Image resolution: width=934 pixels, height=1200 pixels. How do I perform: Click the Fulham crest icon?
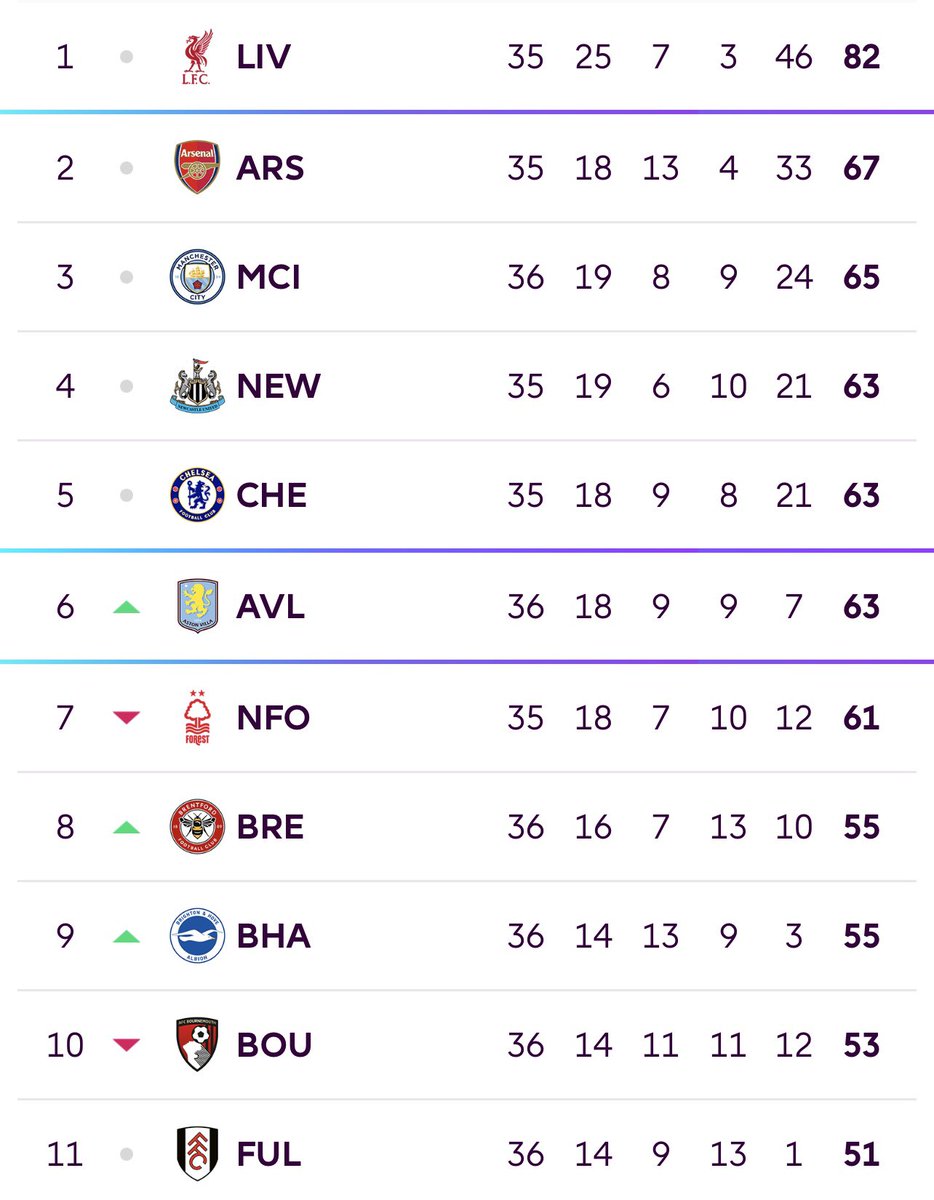click(198, 1155)
